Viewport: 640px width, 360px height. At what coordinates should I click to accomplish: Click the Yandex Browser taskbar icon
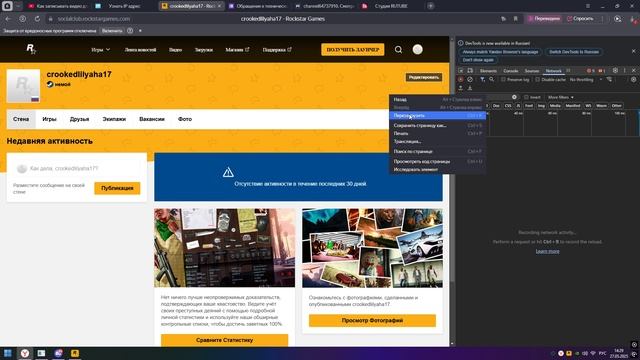[25, 353]
